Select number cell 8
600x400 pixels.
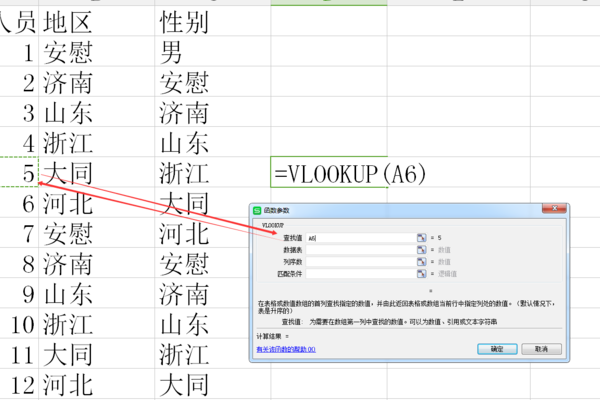[19, 263]
